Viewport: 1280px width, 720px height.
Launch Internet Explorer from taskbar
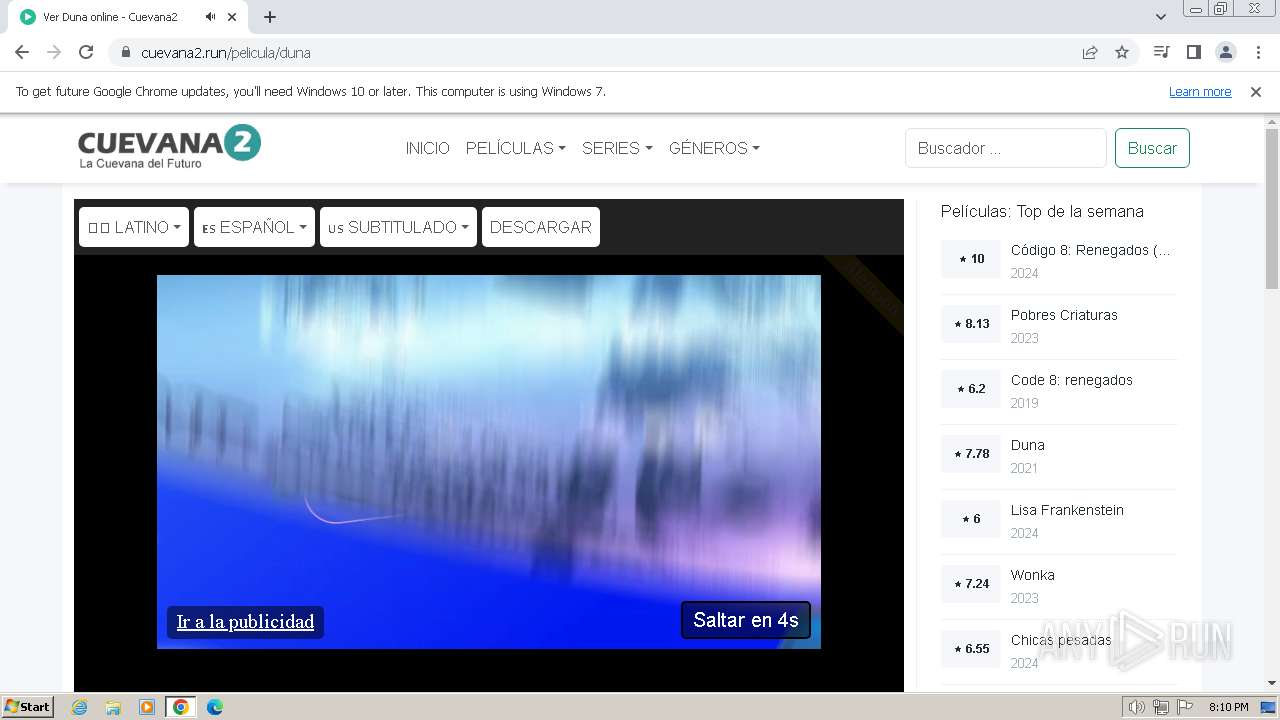tap(80, 707)
